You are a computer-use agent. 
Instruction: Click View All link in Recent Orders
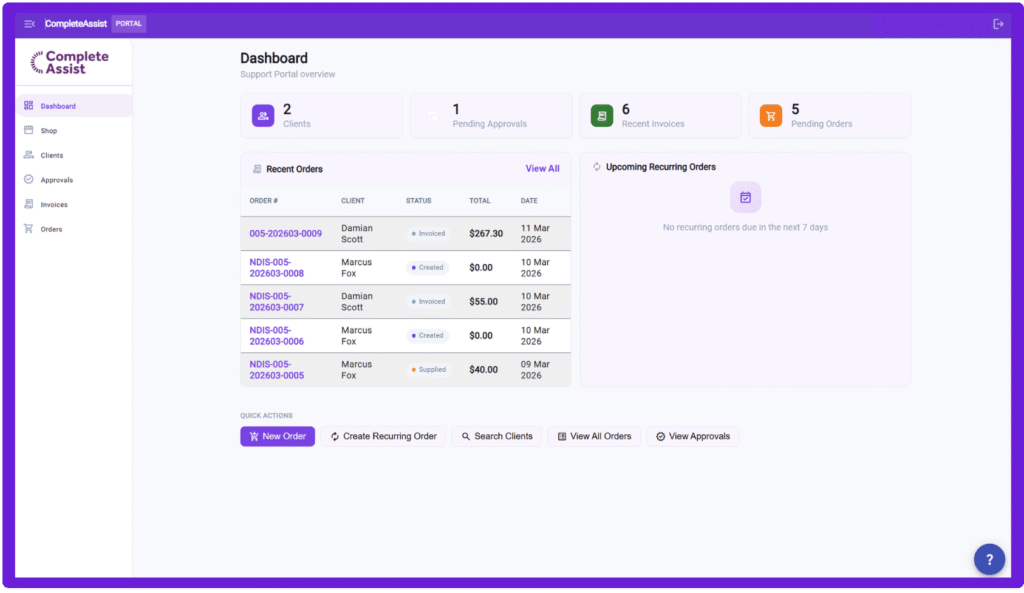[x=542, y=169]
